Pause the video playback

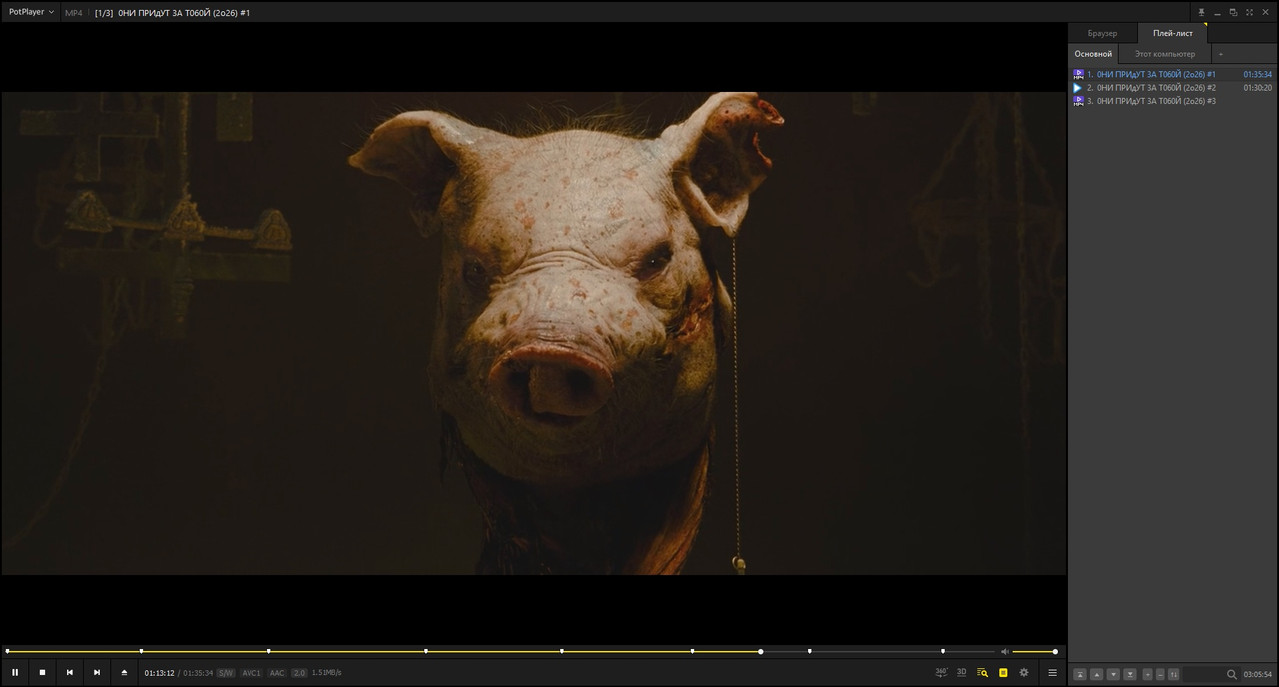click(x=15, y=673)
